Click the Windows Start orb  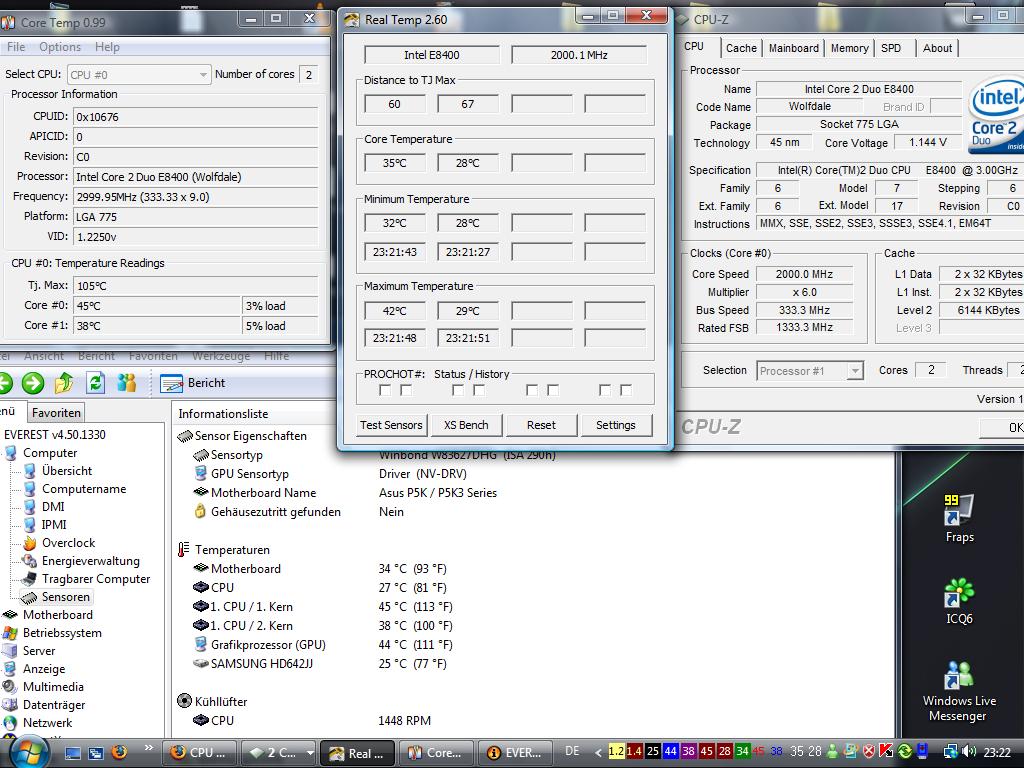coord(27,752)
